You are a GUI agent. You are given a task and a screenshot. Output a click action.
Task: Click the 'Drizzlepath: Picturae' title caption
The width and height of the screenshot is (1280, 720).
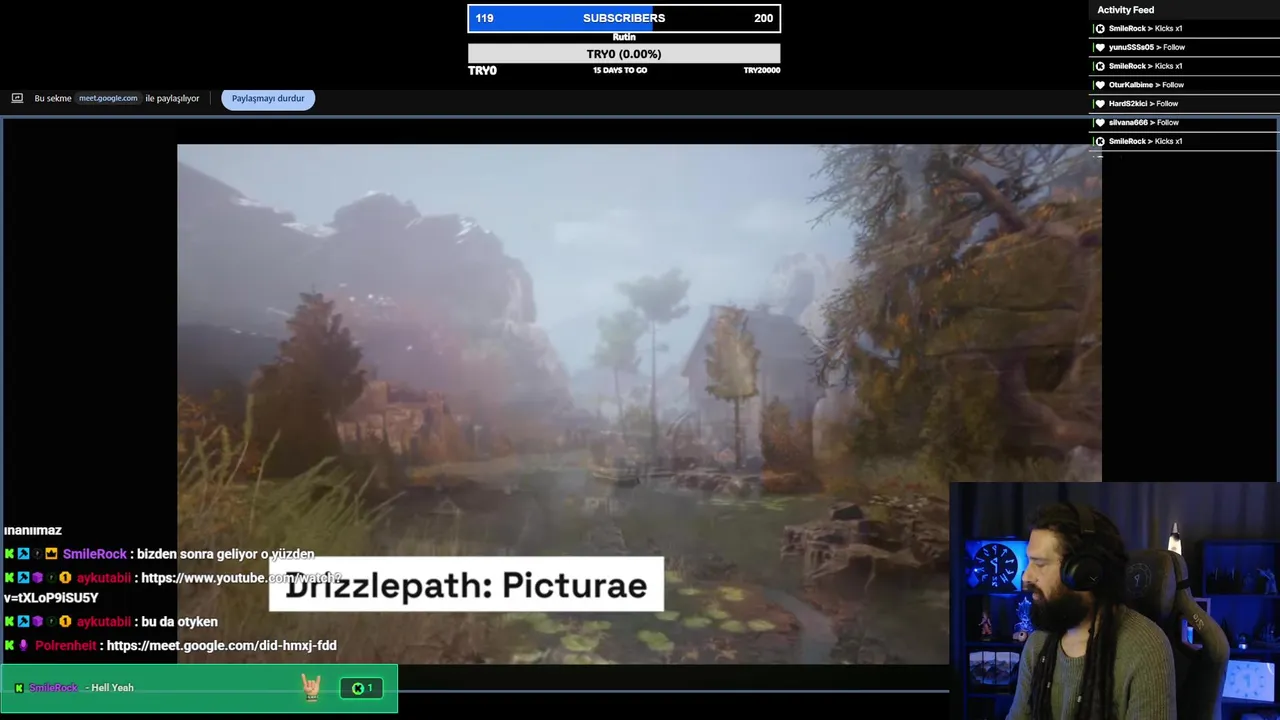(x=466, y=586)
